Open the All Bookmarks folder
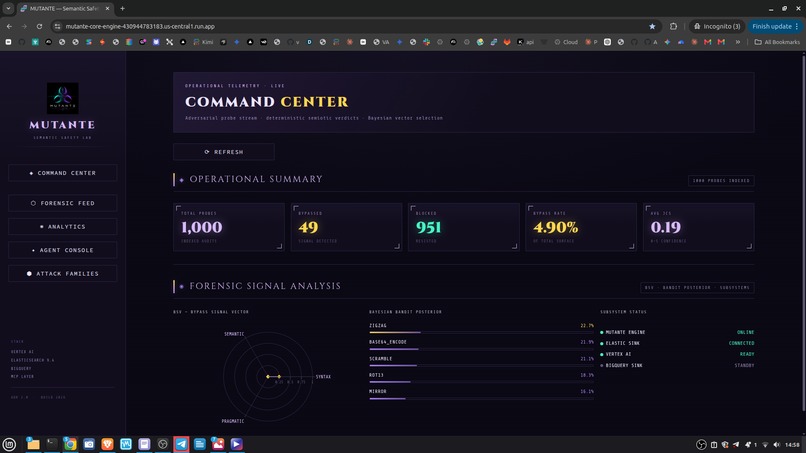Screen dimensions: 806x453 pos(777,42)
